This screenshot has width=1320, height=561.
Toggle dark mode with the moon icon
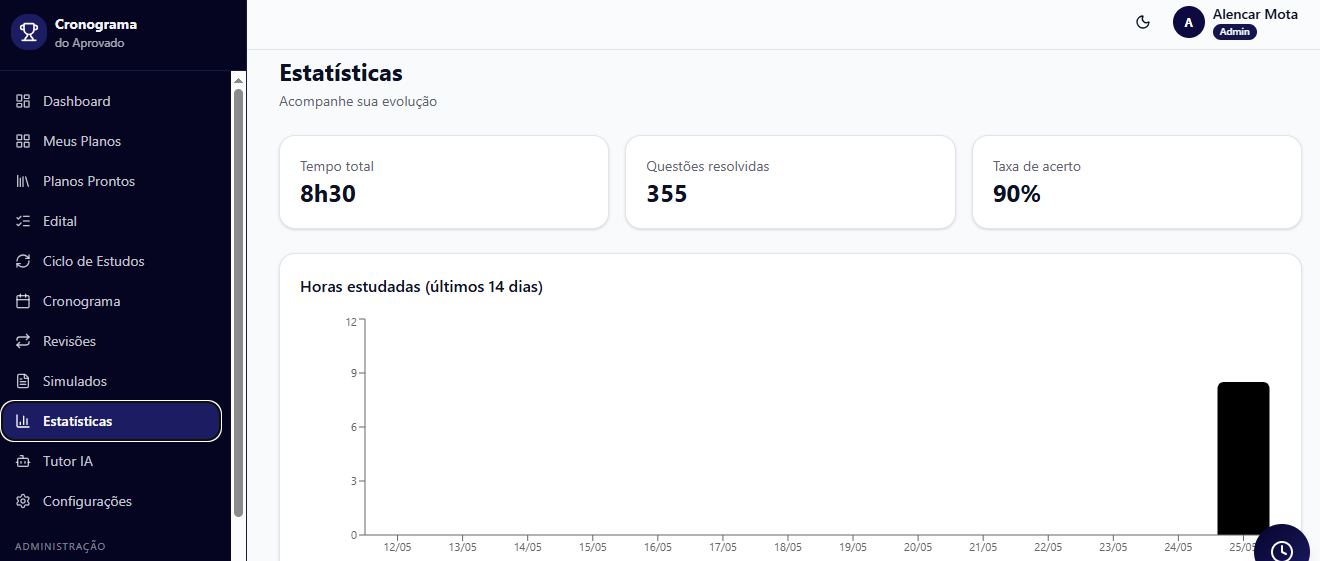point(1143,22)
